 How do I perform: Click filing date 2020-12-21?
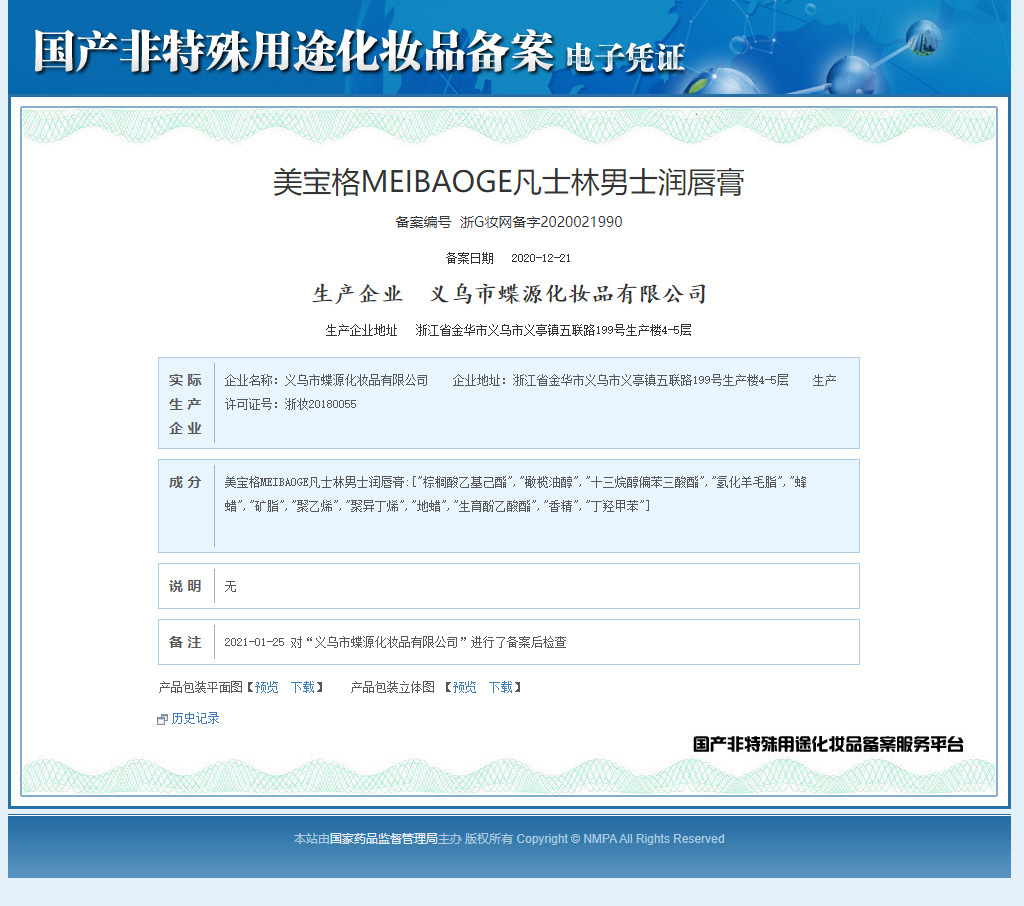(541, 258)
